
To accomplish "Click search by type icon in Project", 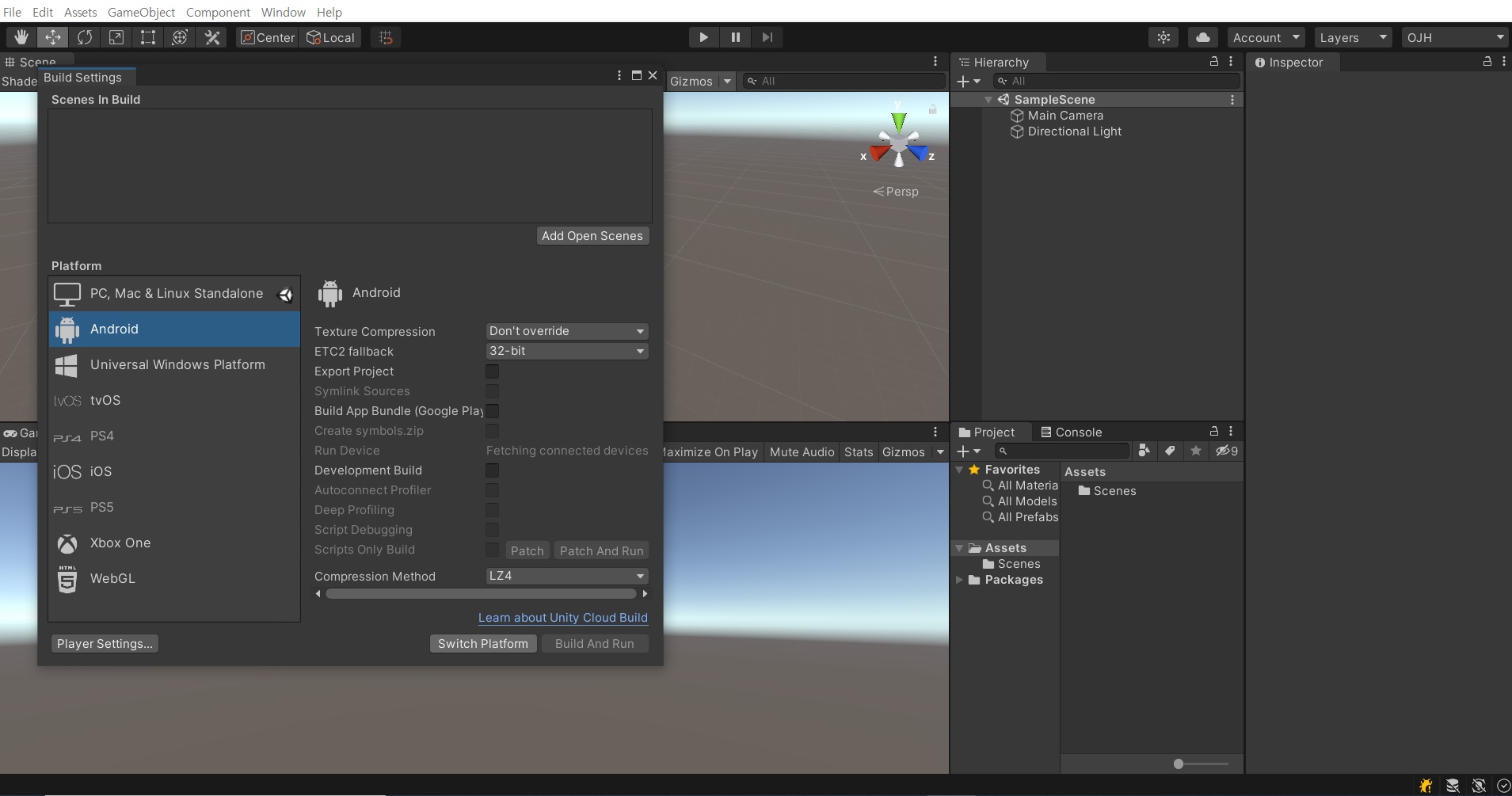I will 1144,451.
